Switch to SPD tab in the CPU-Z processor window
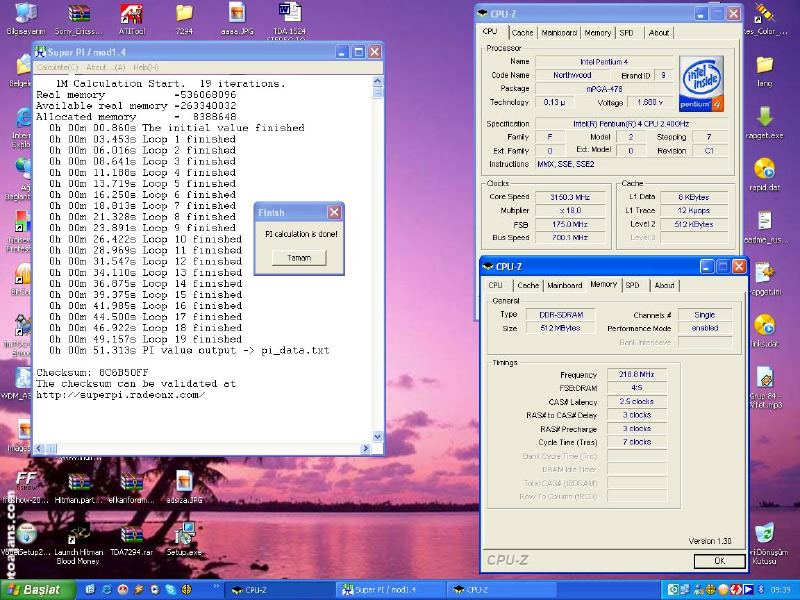 point(626,33)
